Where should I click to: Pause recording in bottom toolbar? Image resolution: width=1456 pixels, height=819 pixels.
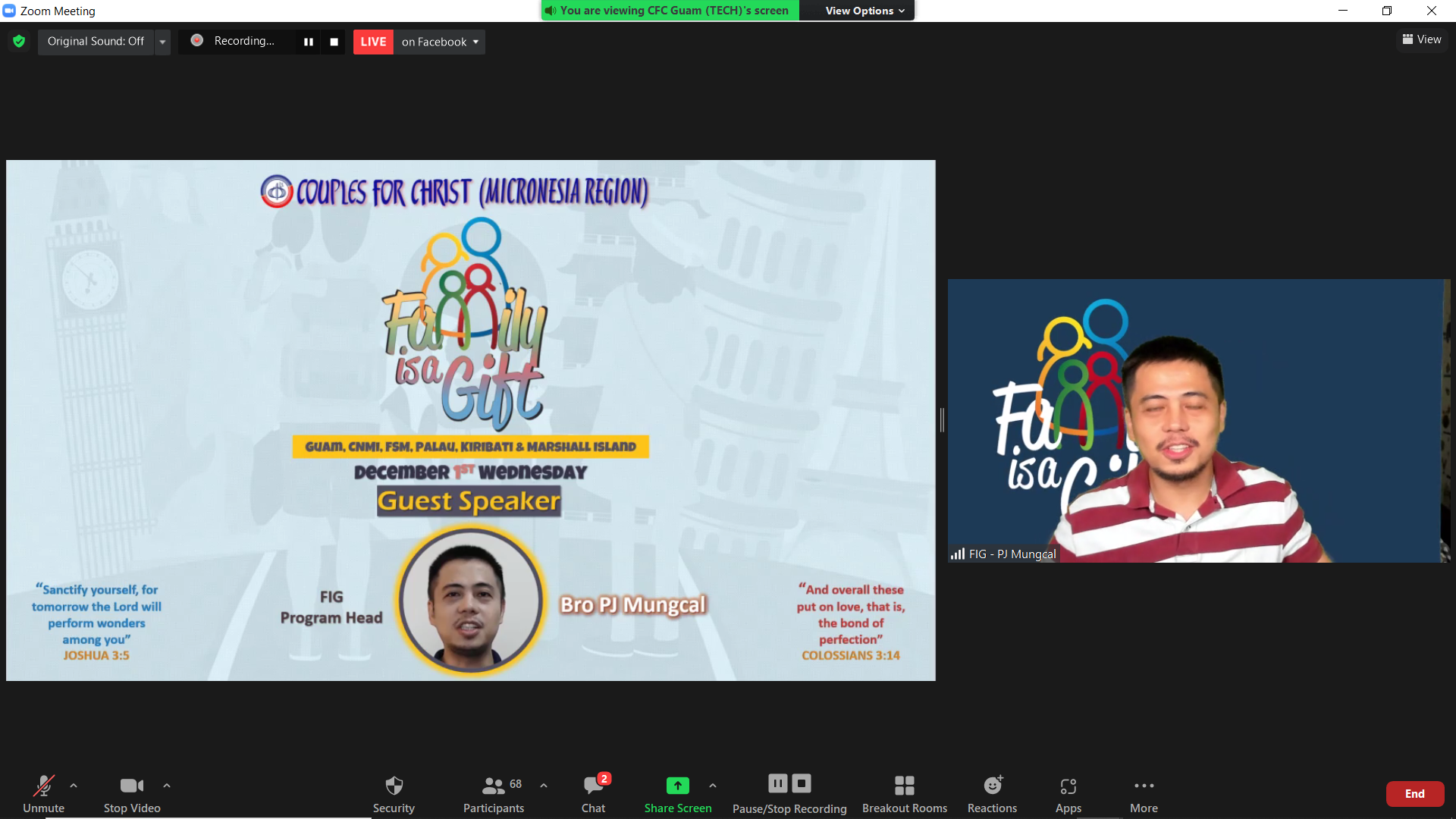(x=778, y=783)
